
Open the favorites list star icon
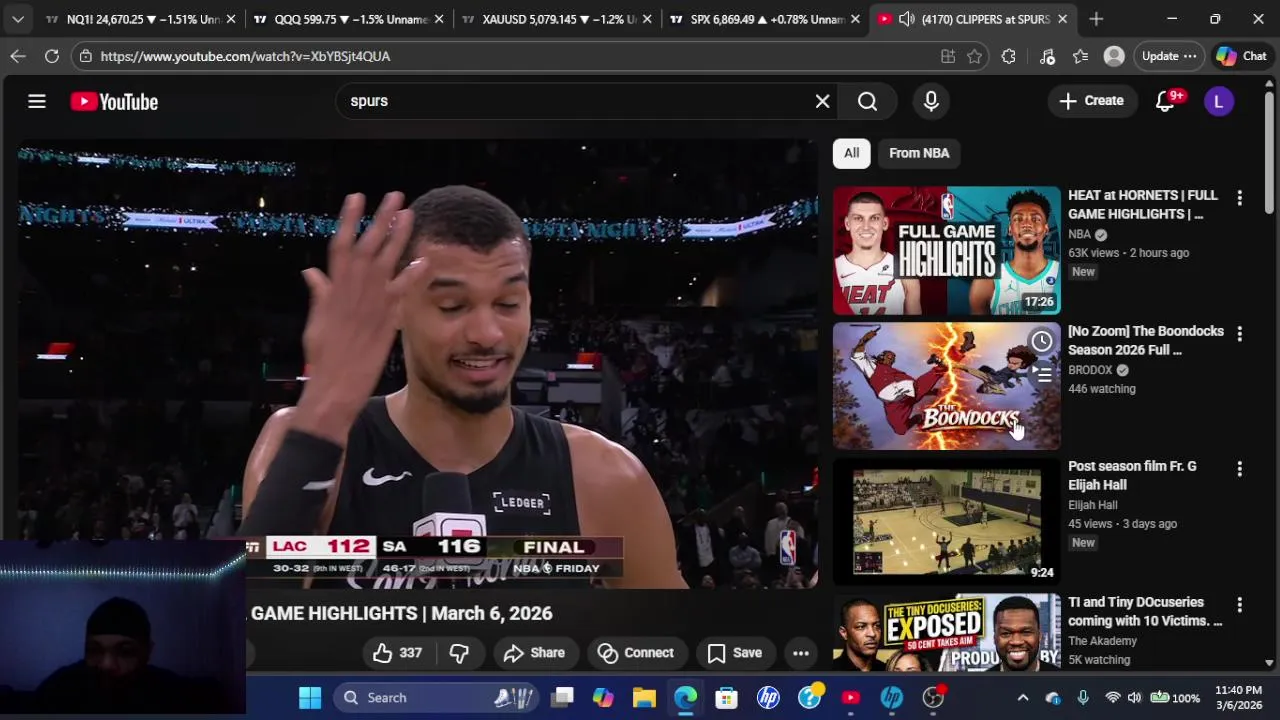[1081, 56]
